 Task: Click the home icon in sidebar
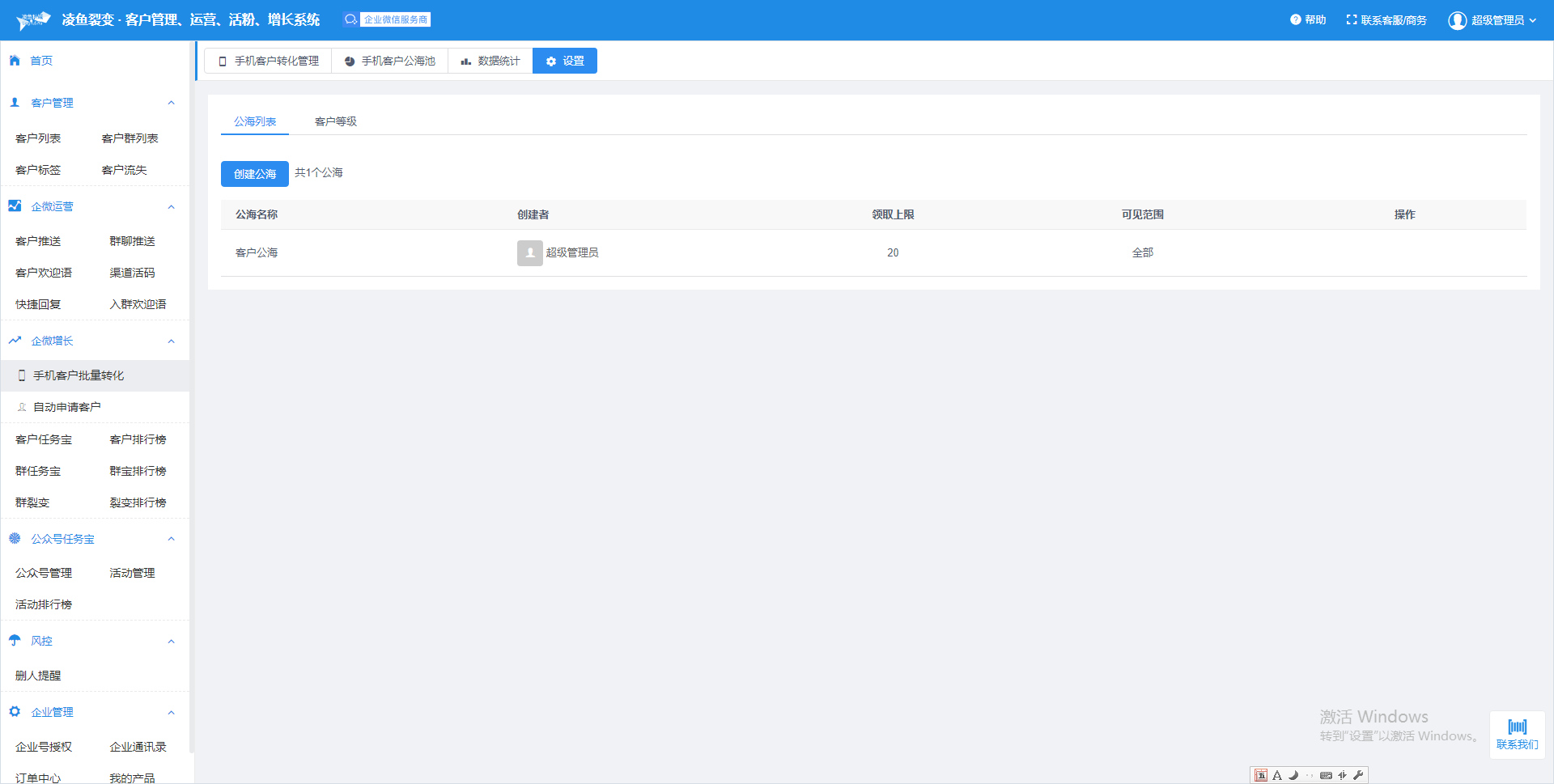click(15, 61)
